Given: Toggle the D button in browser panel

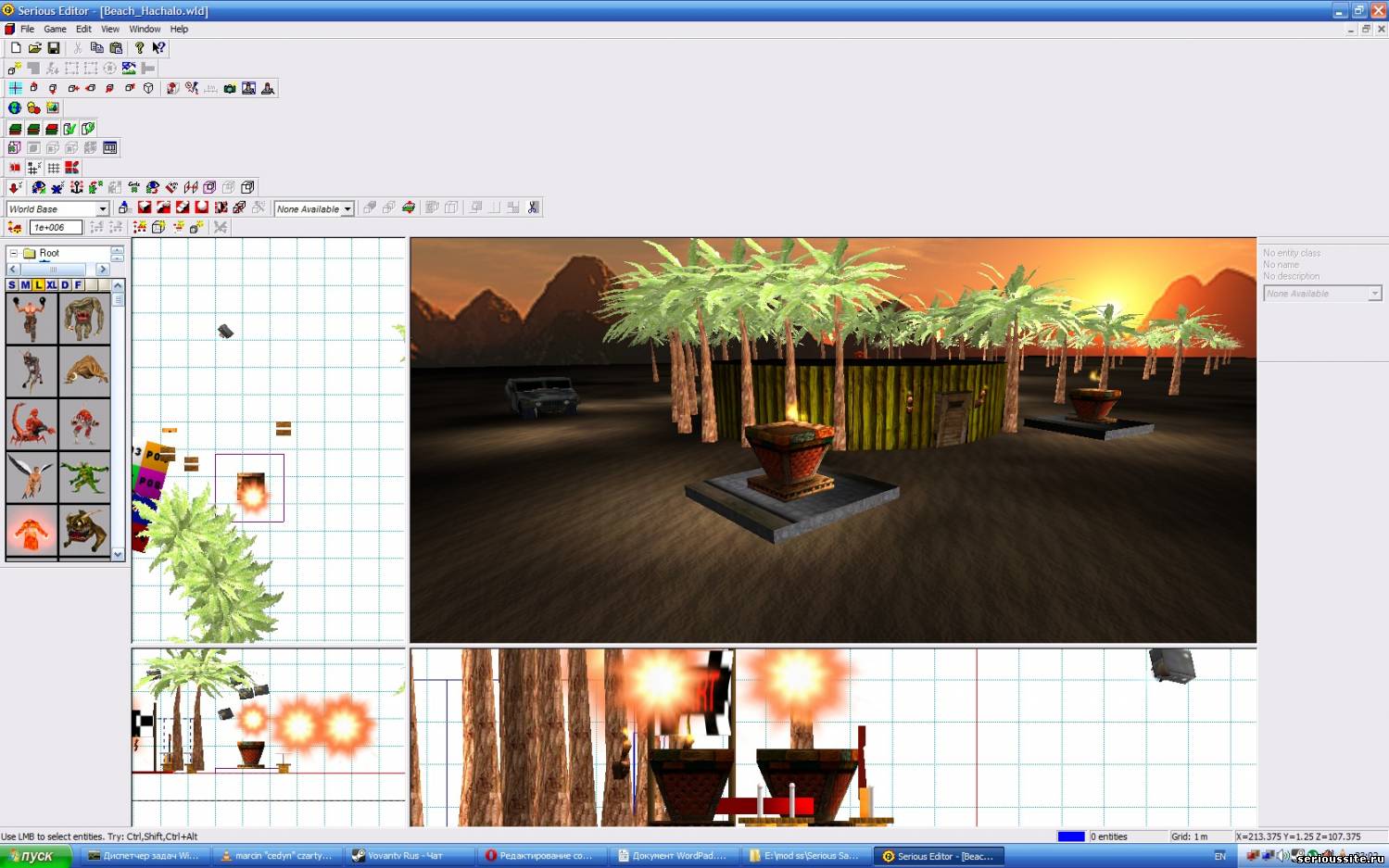Looking at the screenshot, I should [x=65, y=284].
